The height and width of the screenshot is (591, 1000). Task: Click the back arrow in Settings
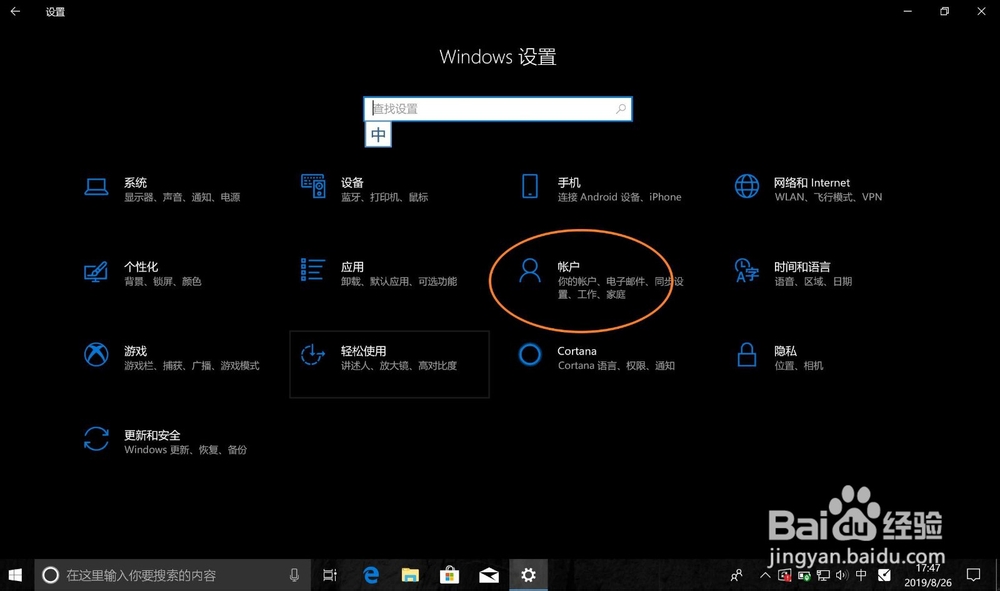tap(14, 12)
